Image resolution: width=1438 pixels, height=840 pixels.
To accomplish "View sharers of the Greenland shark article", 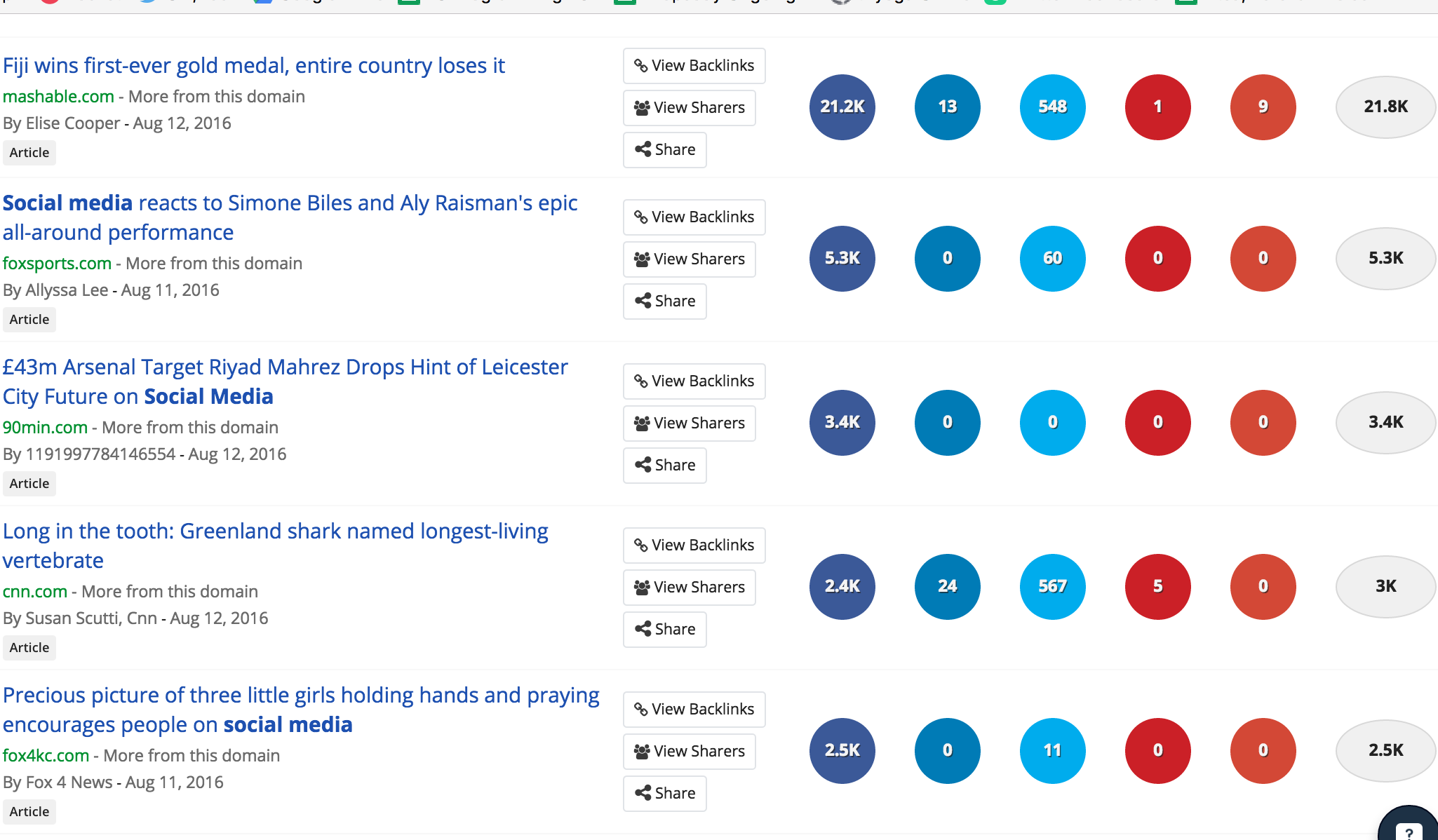I will pyautogui.click(x=689, y=588).
